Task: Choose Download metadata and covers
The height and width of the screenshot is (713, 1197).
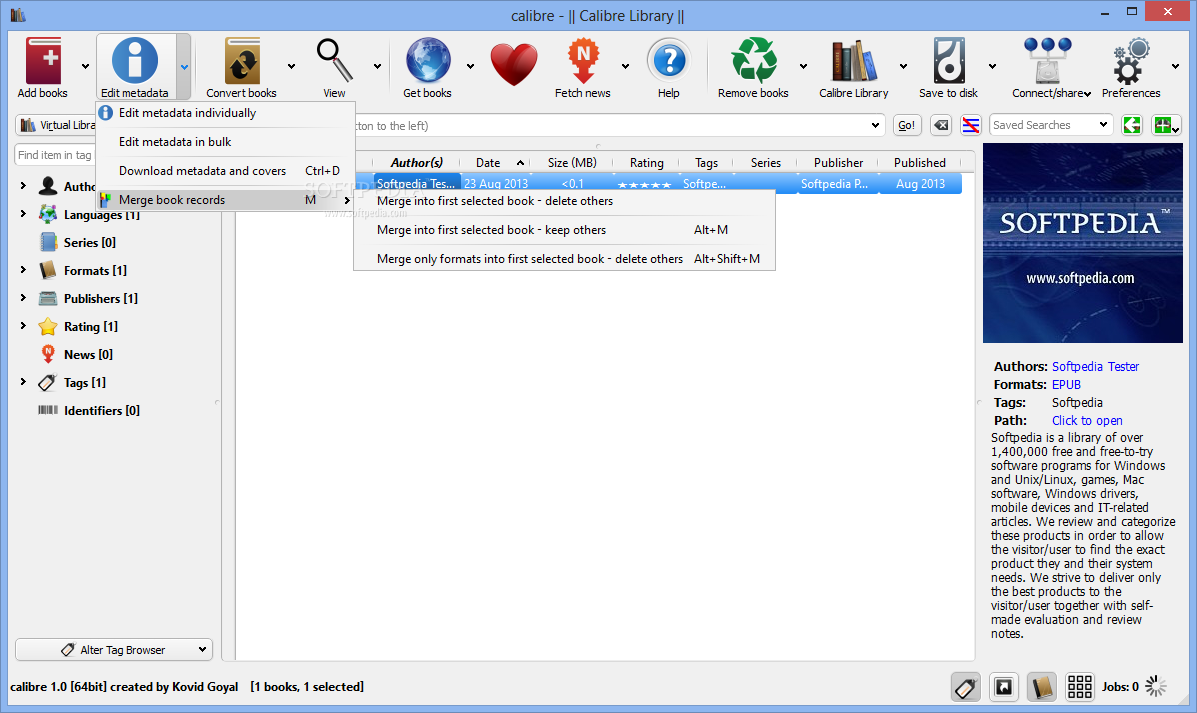Action: coord(225,171)
